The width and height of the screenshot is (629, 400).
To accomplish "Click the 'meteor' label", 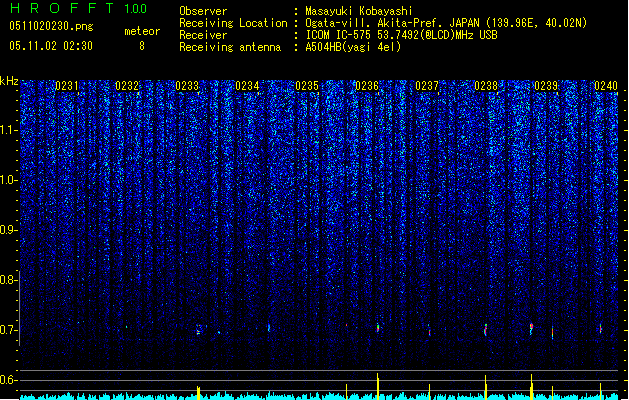I will click(x=142, y=31).
